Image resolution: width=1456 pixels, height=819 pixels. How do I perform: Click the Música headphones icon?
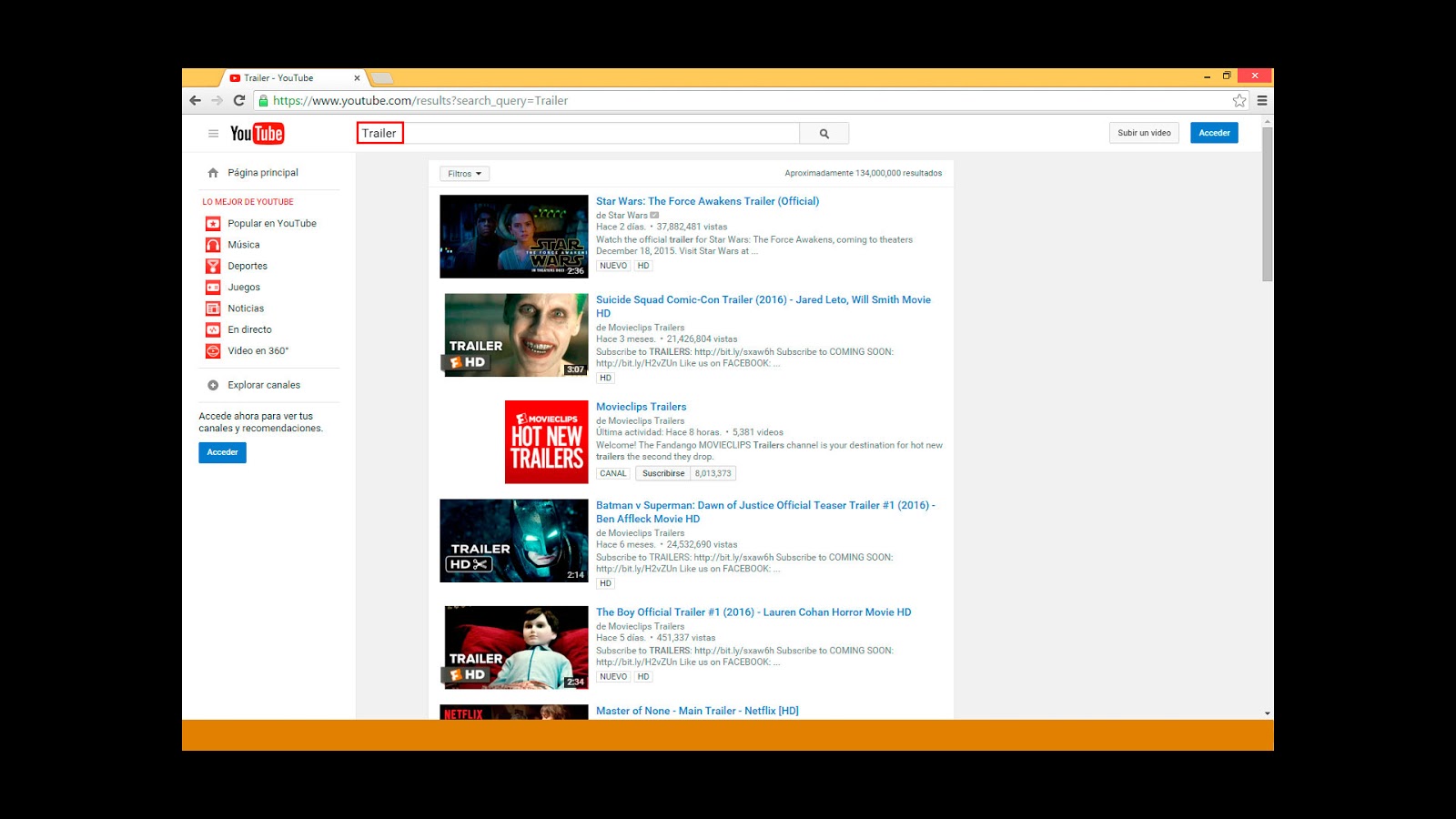[213, 245]
